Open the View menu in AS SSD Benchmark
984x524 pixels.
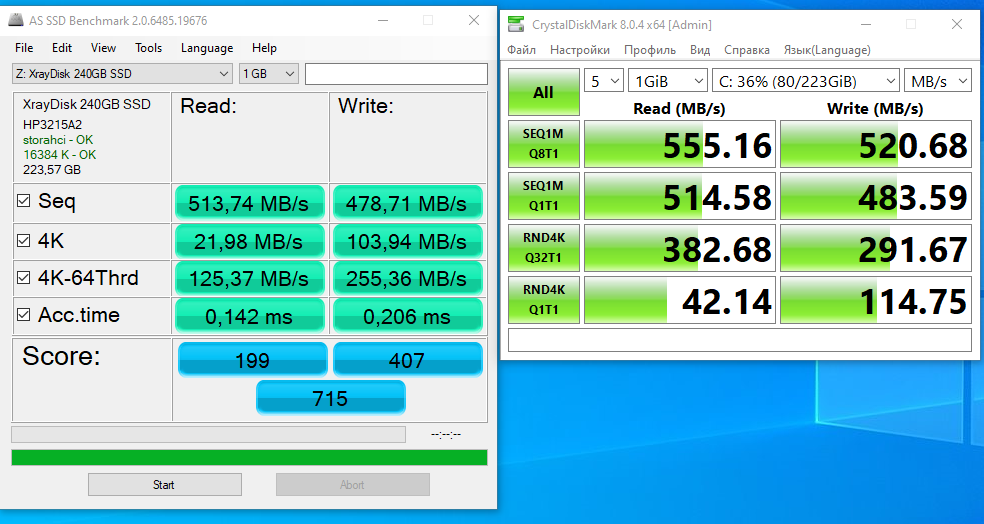(103, 48)
